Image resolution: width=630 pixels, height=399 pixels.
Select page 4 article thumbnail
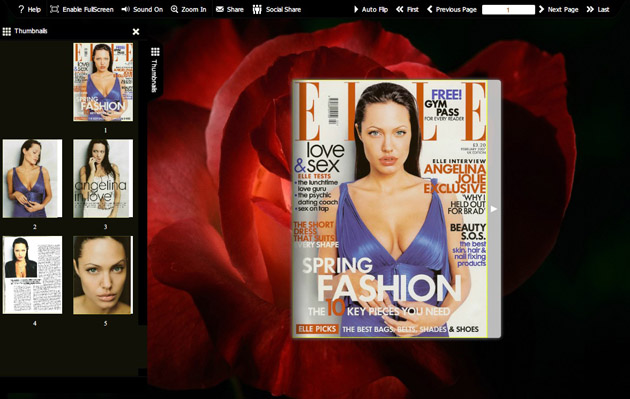click(33, 275)
